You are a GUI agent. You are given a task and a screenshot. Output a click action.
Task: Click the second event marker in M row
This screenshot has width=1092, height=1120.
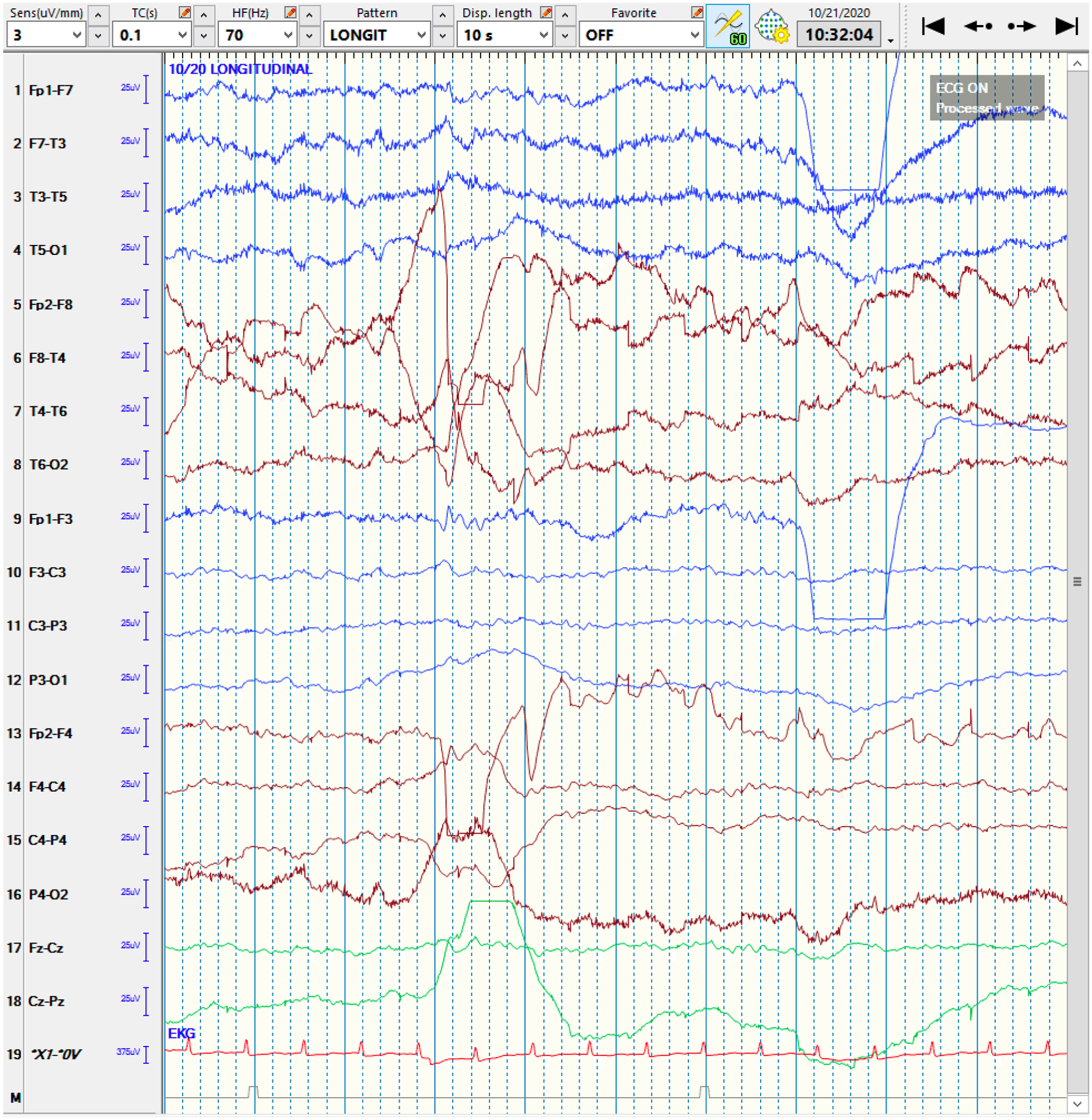(x=704, y=1091)
